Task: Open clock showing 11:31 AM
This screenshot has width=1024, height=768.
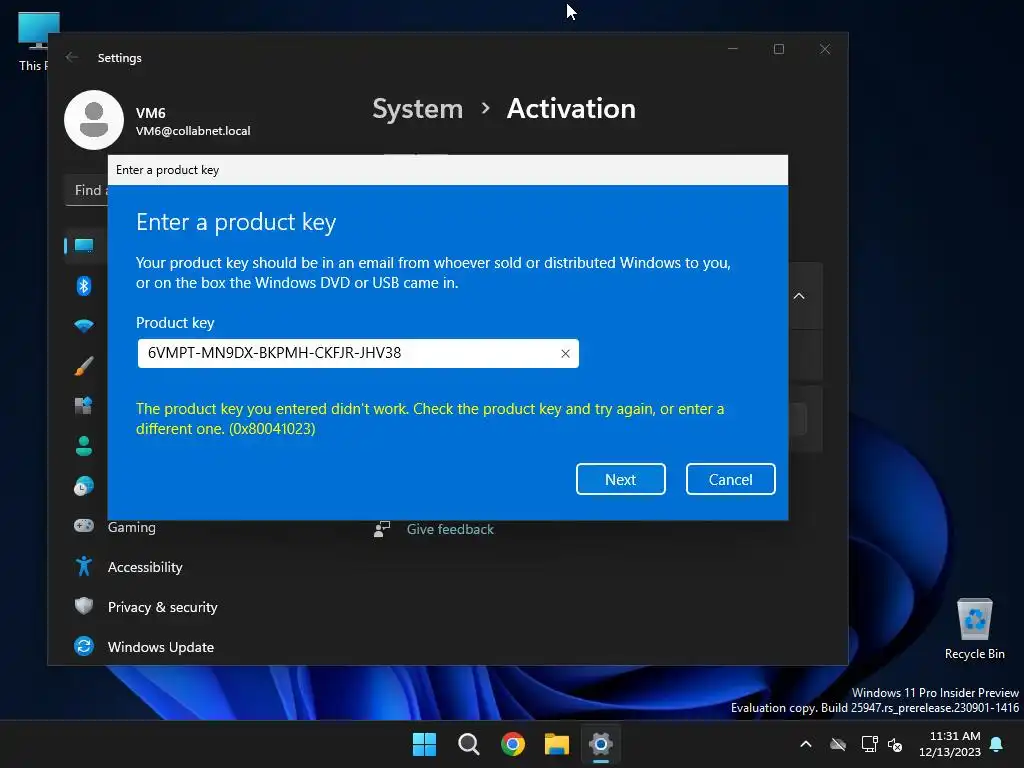Action: [950, 744]
